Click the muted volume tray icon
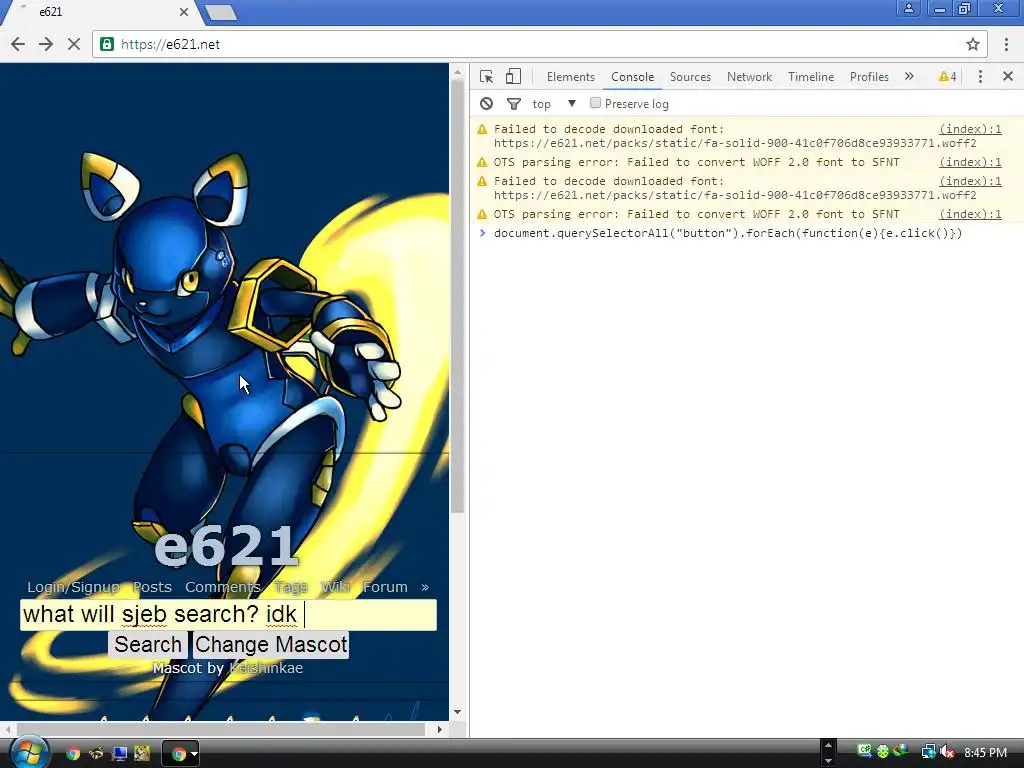This screenshot has height=768, width=1024. 947,752
